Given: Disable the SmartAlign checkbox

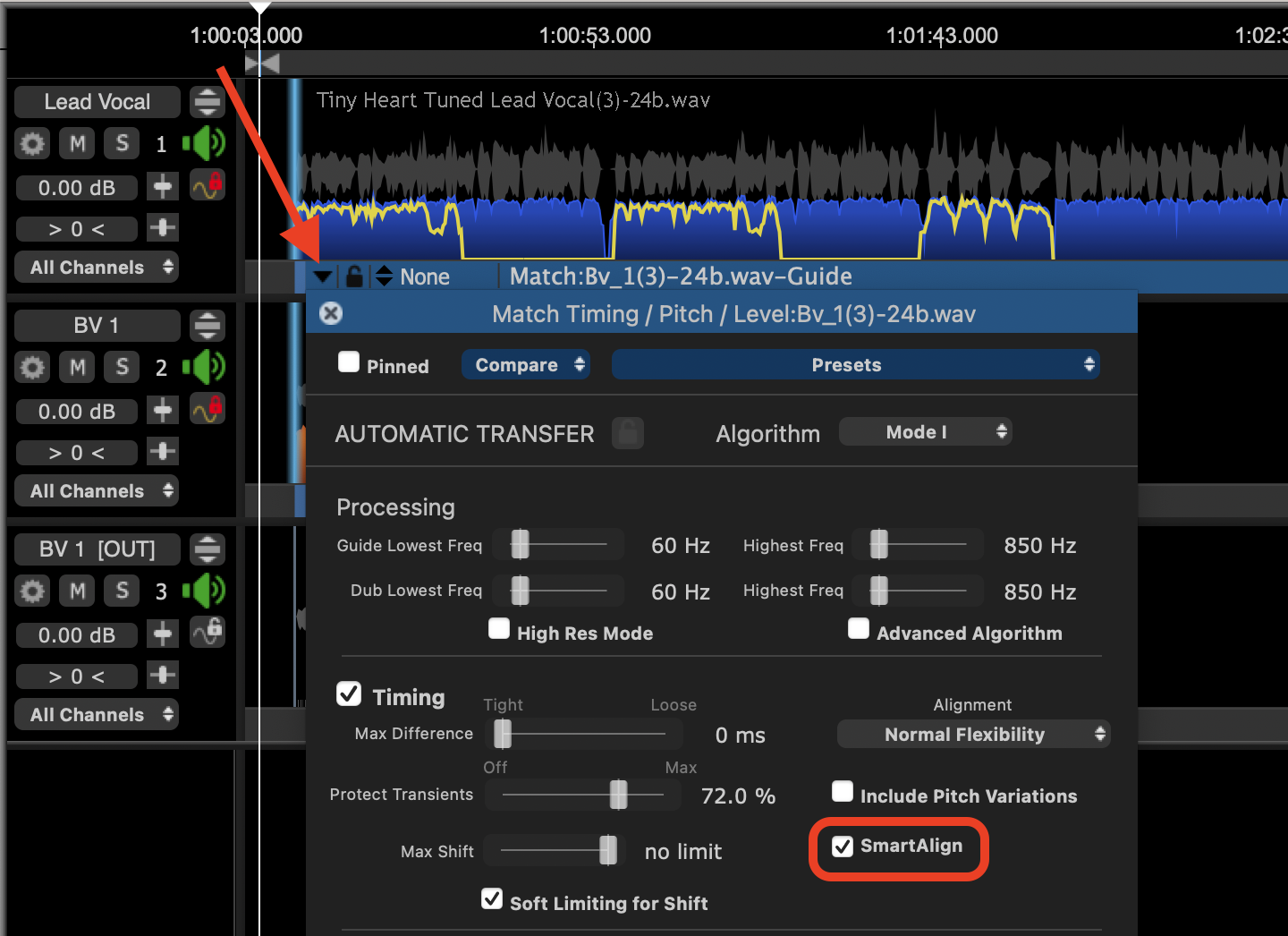Looking at the screenshot, I should click(x=843, y=847).
